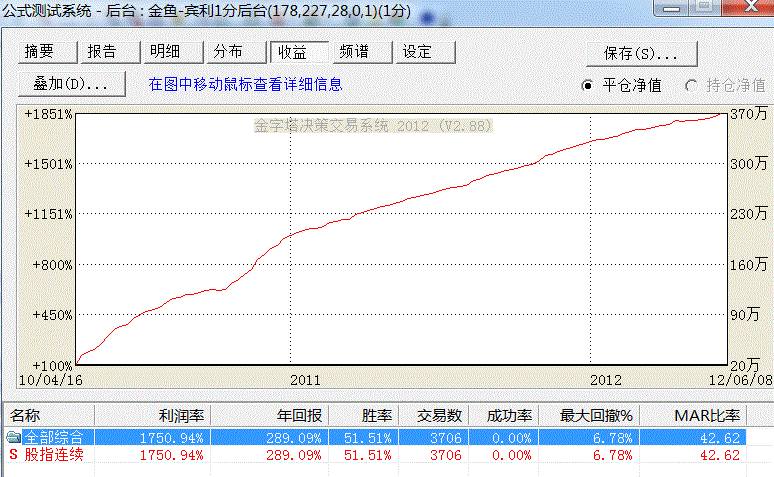Click the 交易数 column header
This screenshot has height=477, width=774.
[x=434, y=416]
